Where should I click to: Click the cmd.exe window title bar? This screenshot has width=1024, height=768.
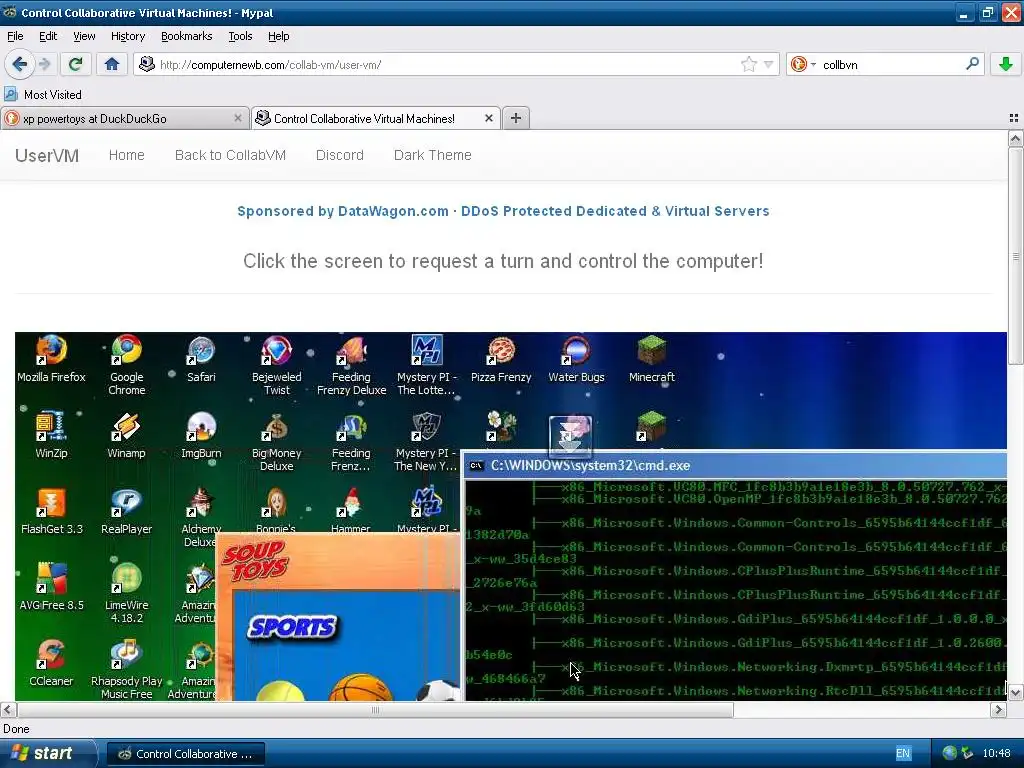click(735, 465)
